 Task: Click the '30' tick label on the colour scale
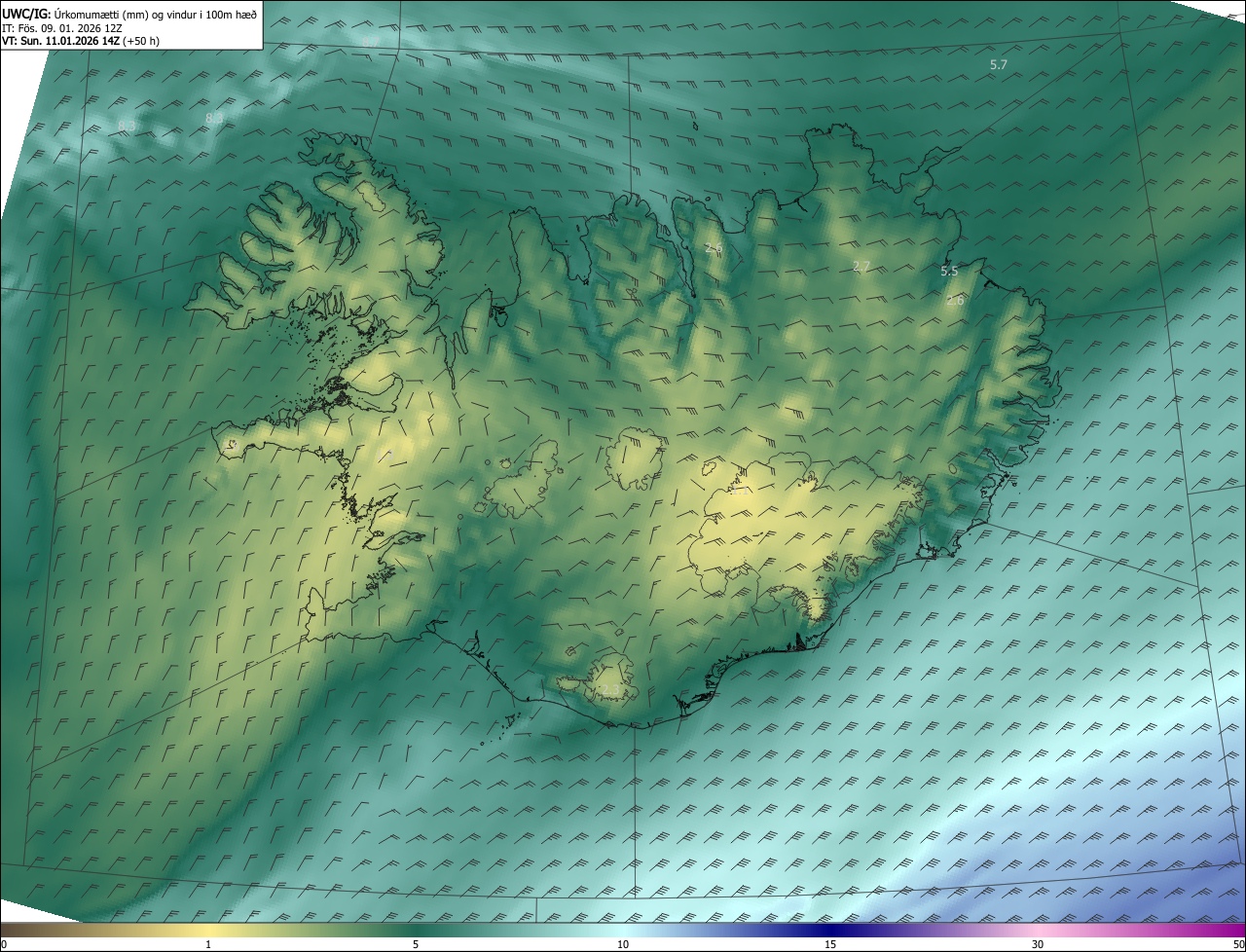tap(1038, 944)
